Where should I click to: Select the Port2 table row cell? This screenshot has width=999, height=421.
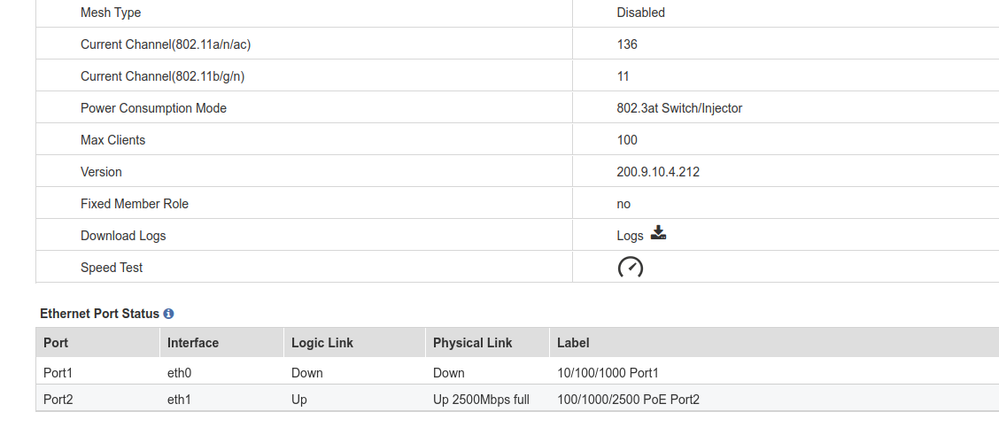pyautogui.click(x=60, y=400)
